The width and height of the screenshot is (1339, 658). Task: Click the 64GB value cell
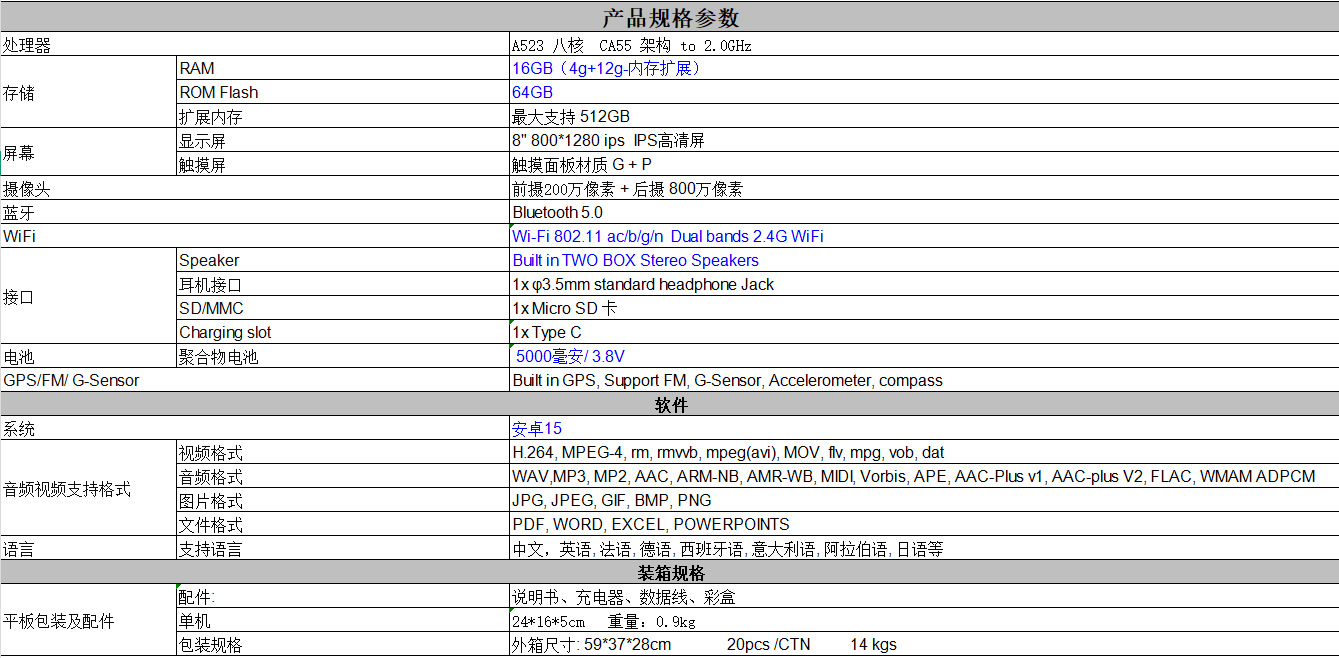click(x=924, y=93)
